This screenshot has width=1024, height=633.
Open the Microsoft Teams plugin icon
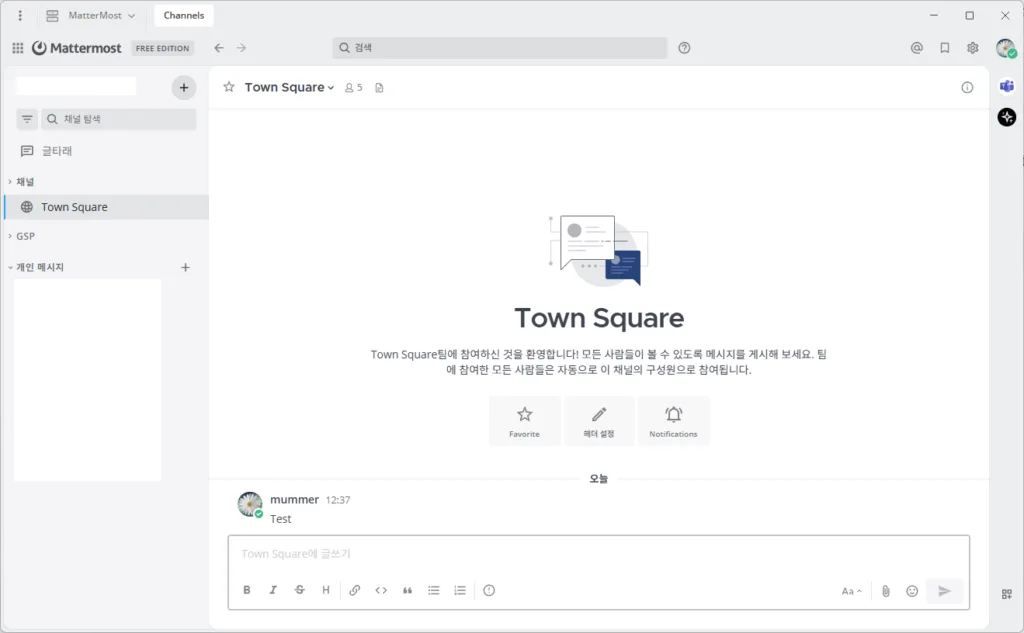(x=1006, y=86)
